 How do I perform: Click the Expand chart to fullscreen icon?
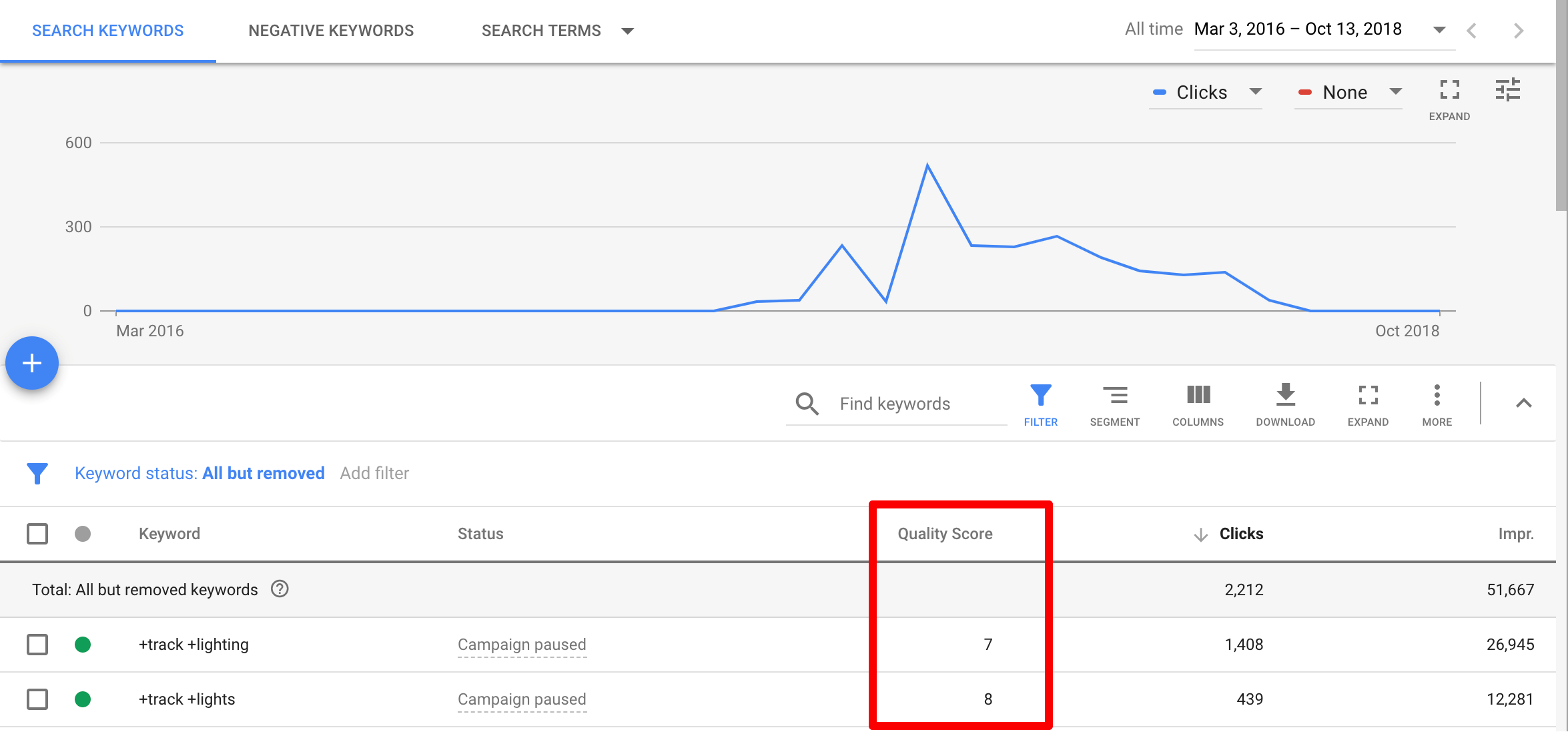1450,91
